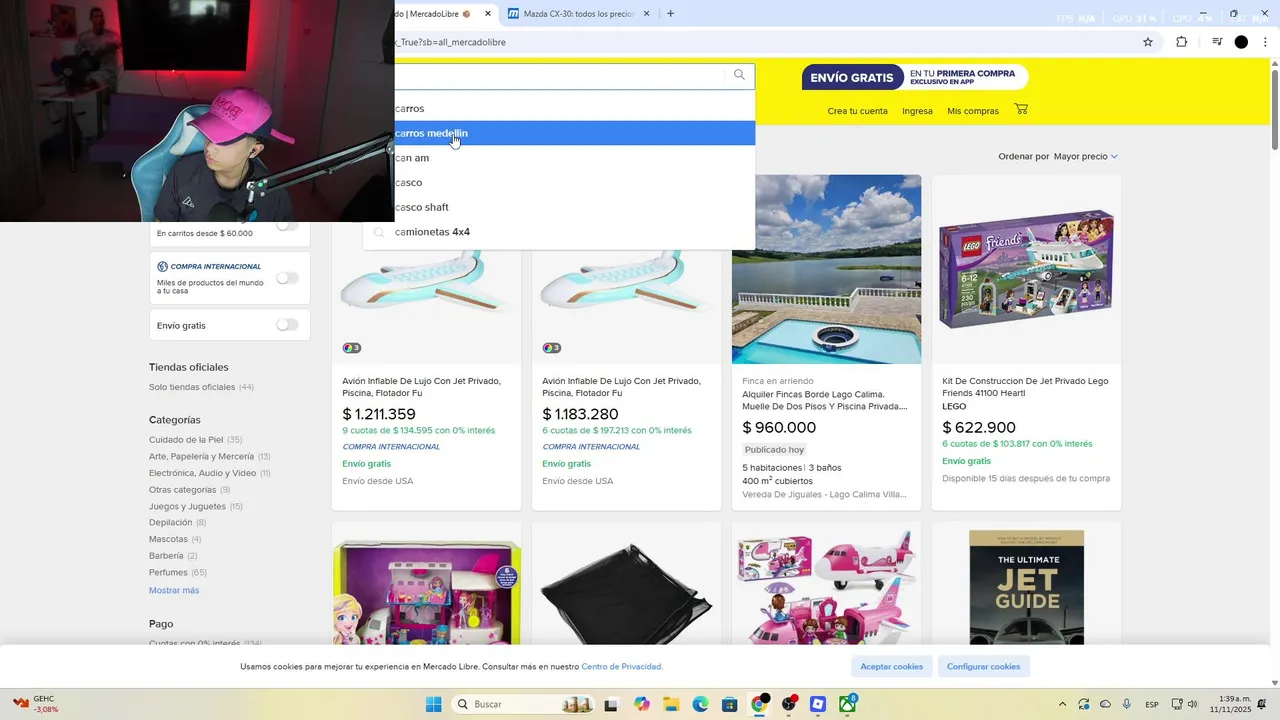Launch Copilot from the taskbar
Image resolution: width=1280 pixels, height=720 pixels.
click(641, 704)
